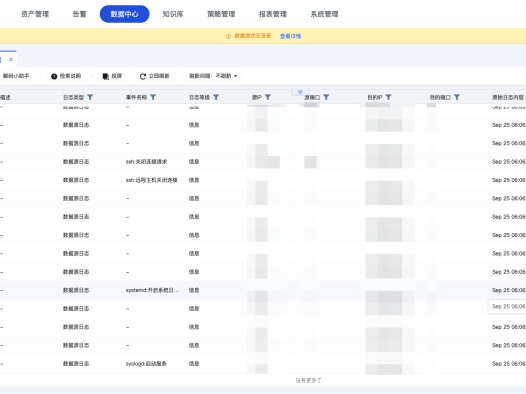
Task: Click the 没有更多了 footer text
Action: click(x=308, y=380)
